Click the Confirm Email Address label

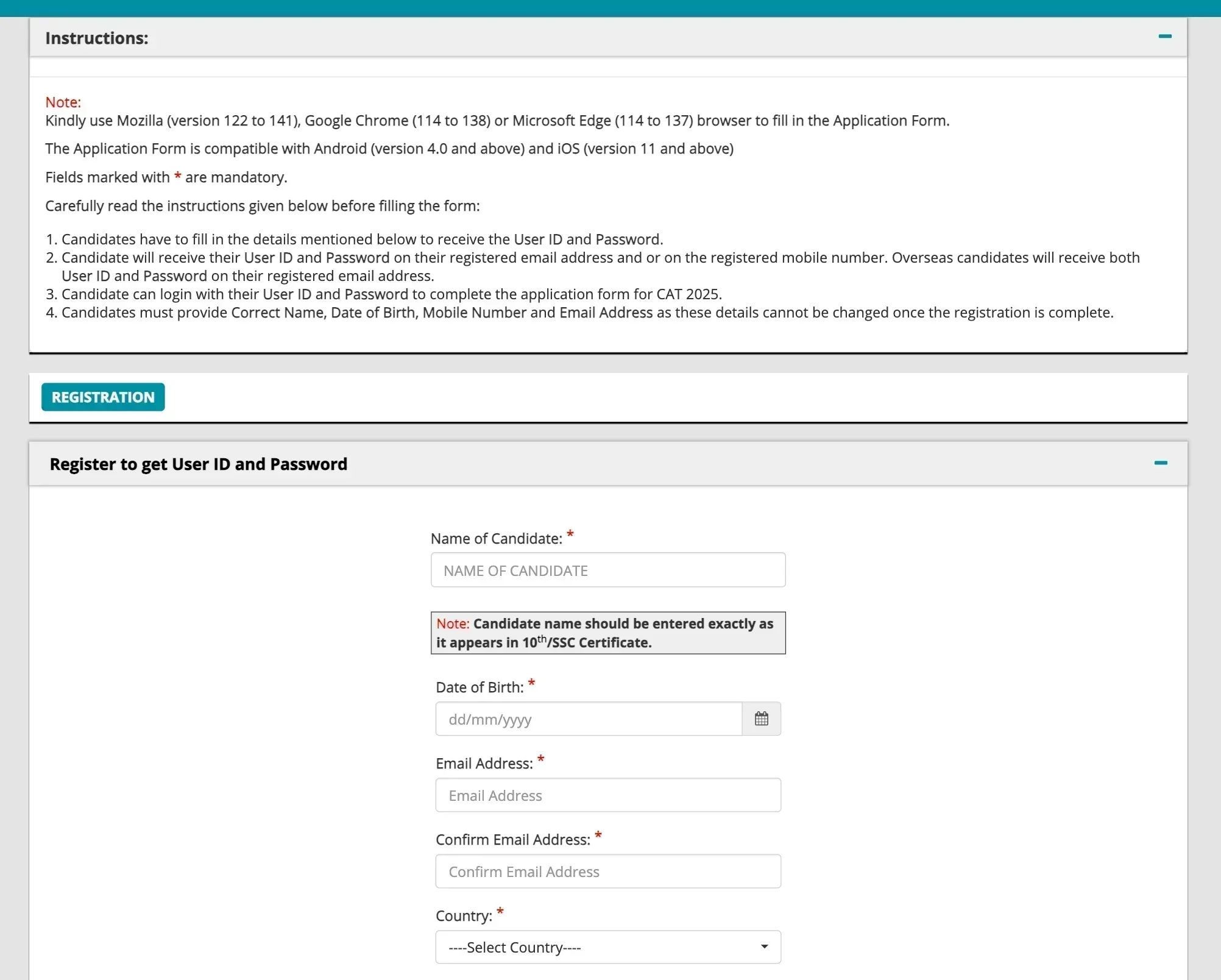pyautogui.click(x=512, y=840)
